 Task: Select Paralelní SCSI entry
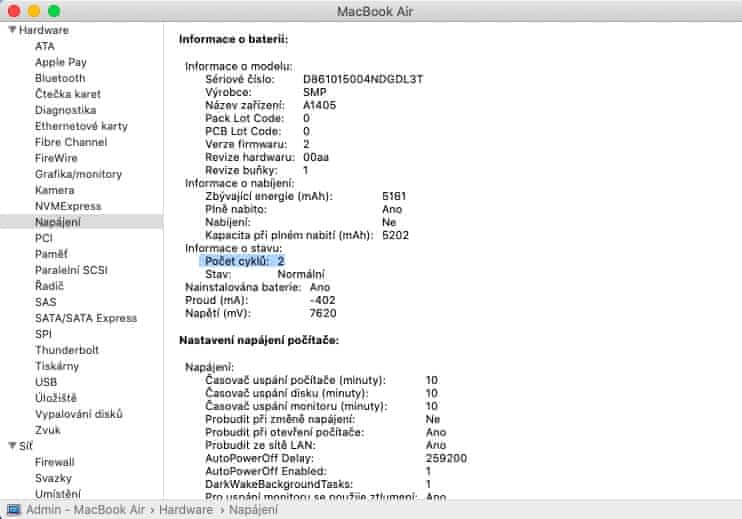coord(71,270)
